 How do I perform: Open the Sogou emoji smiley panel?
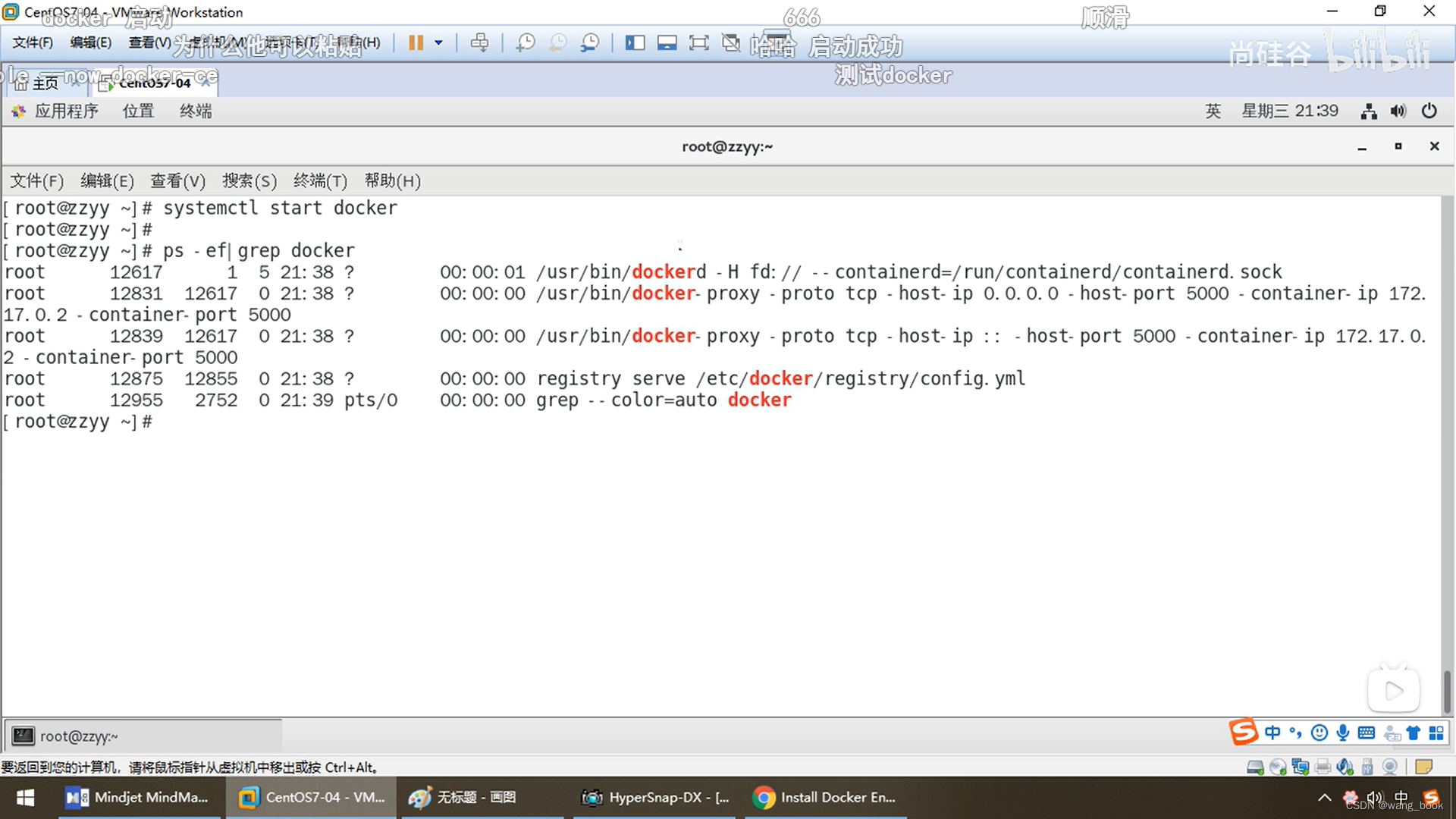tap(1319, 733)
